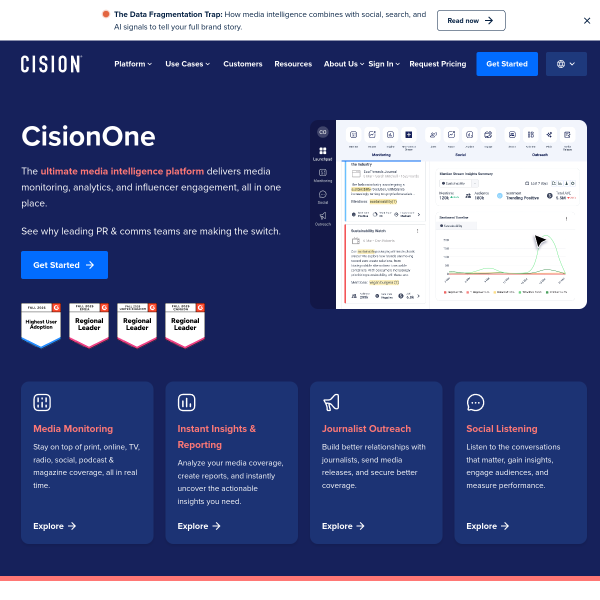Click the hero Get Started button

point(64,265)
